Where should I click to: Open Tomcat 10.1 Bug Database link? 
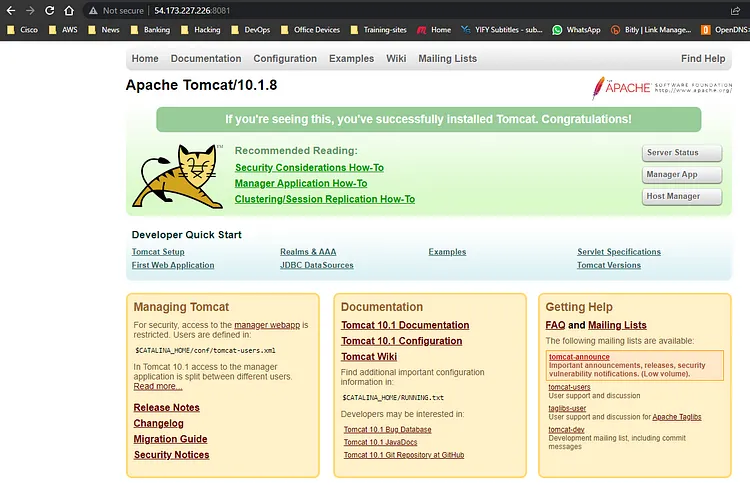click(x=387, y=430)
